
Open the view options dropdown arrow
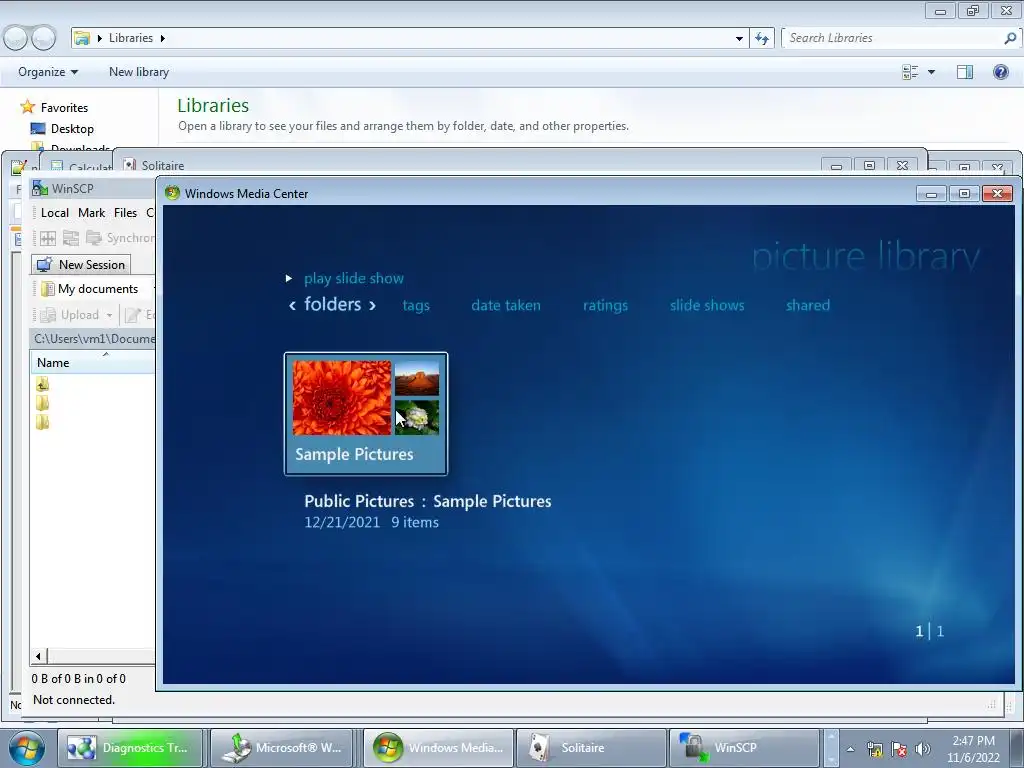(931, 72)
